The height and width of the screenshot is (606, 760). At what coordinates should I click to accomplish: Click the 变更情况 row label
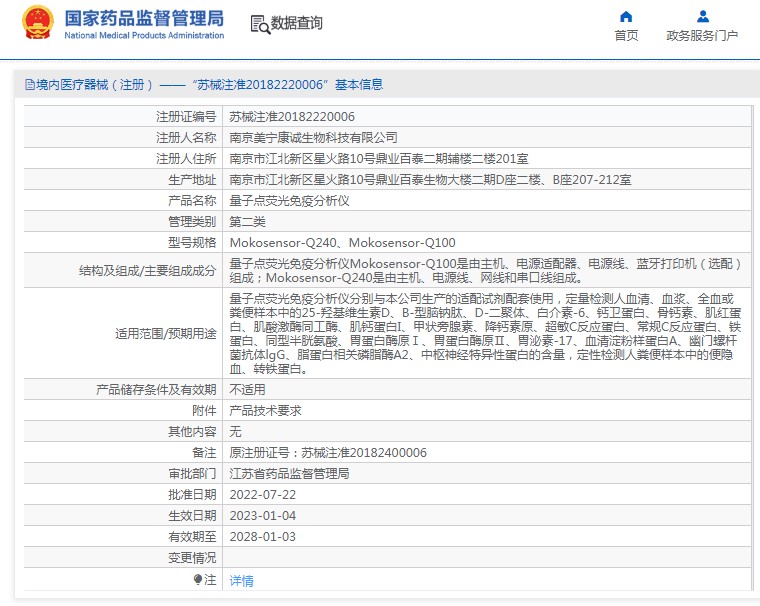[192, 558]
